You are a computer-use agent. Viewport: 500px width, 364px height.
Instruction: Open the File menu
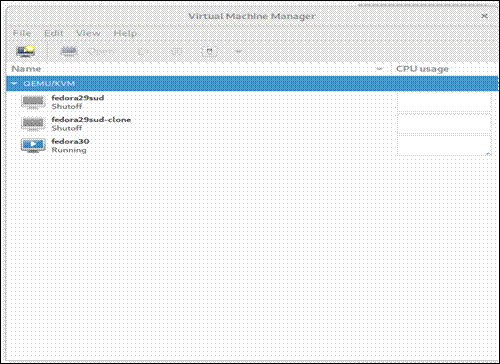tap(22, 33)
